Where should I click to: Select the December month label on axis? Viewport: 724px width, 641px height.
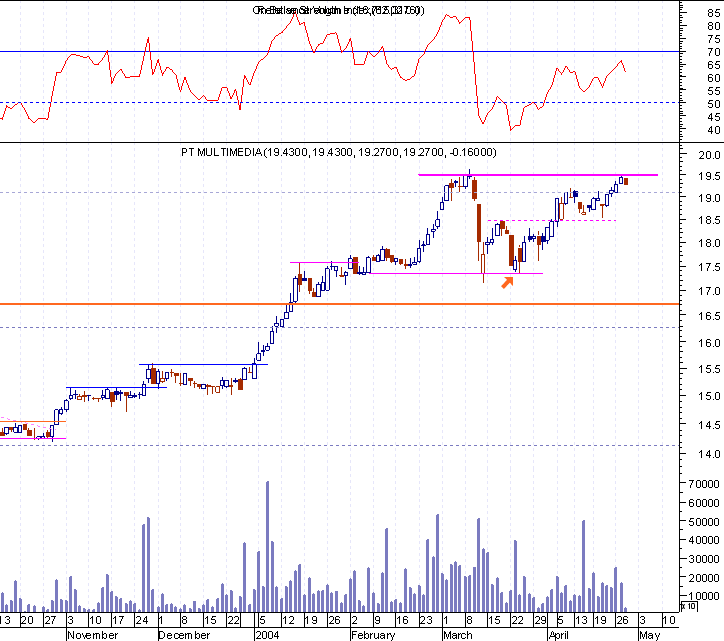coord(184,635)
